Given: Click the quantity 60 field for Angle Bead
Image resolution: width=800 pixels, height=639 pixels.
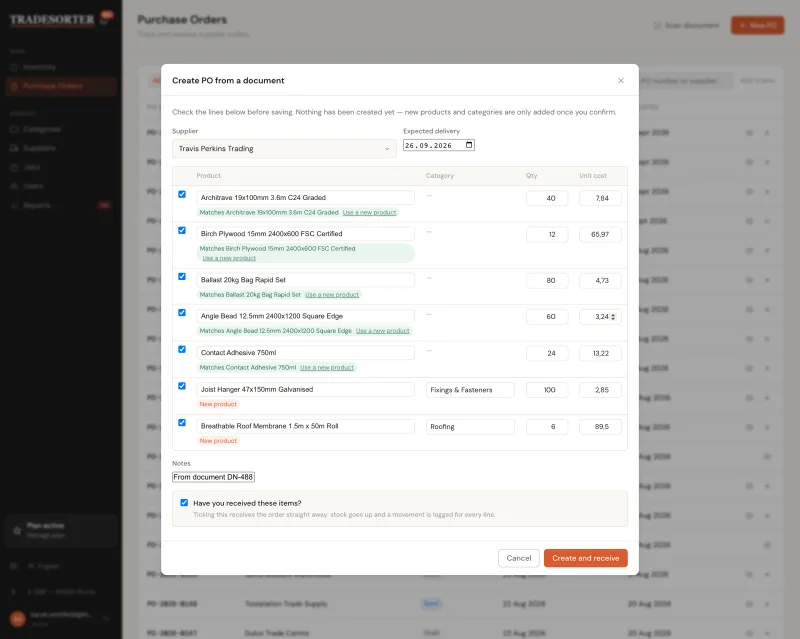Looking at the screenshot, I should tap(547, 316).
